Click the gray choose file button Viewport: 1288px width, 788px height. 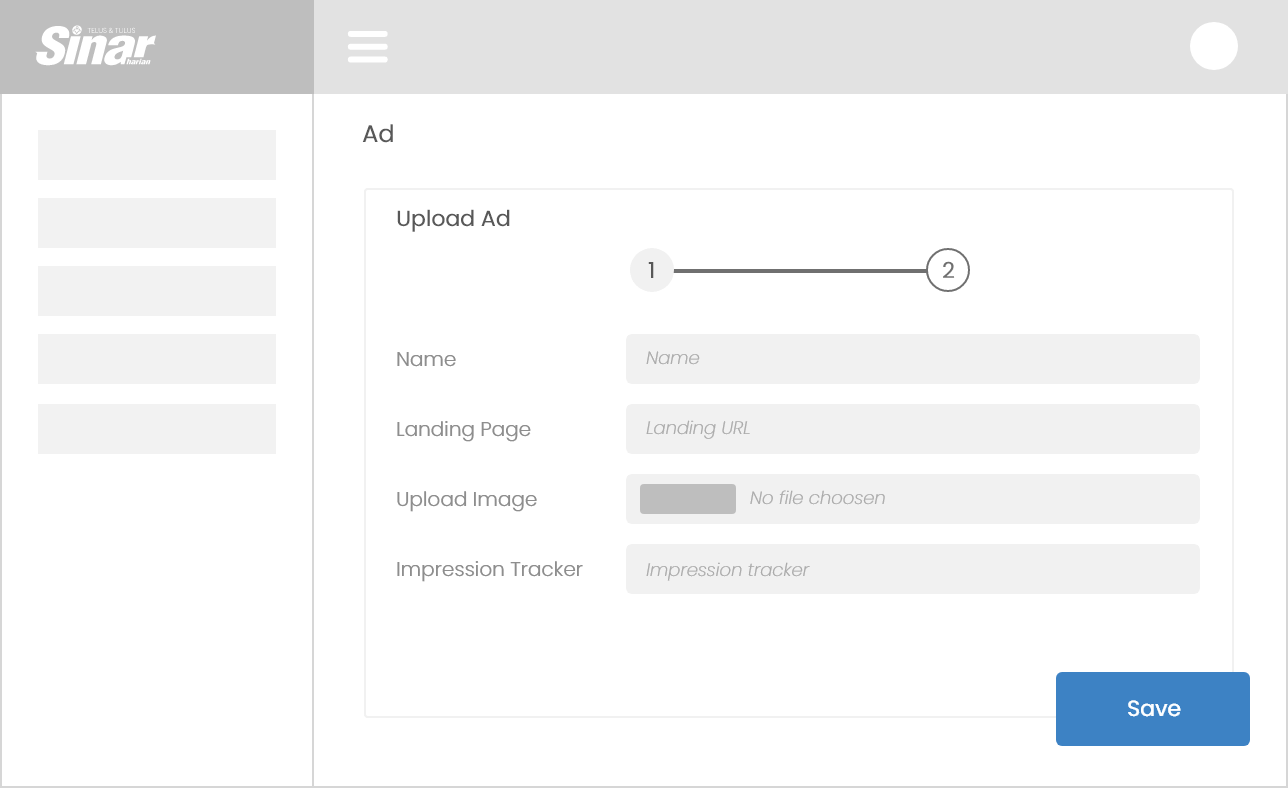[x=687, y=499]
